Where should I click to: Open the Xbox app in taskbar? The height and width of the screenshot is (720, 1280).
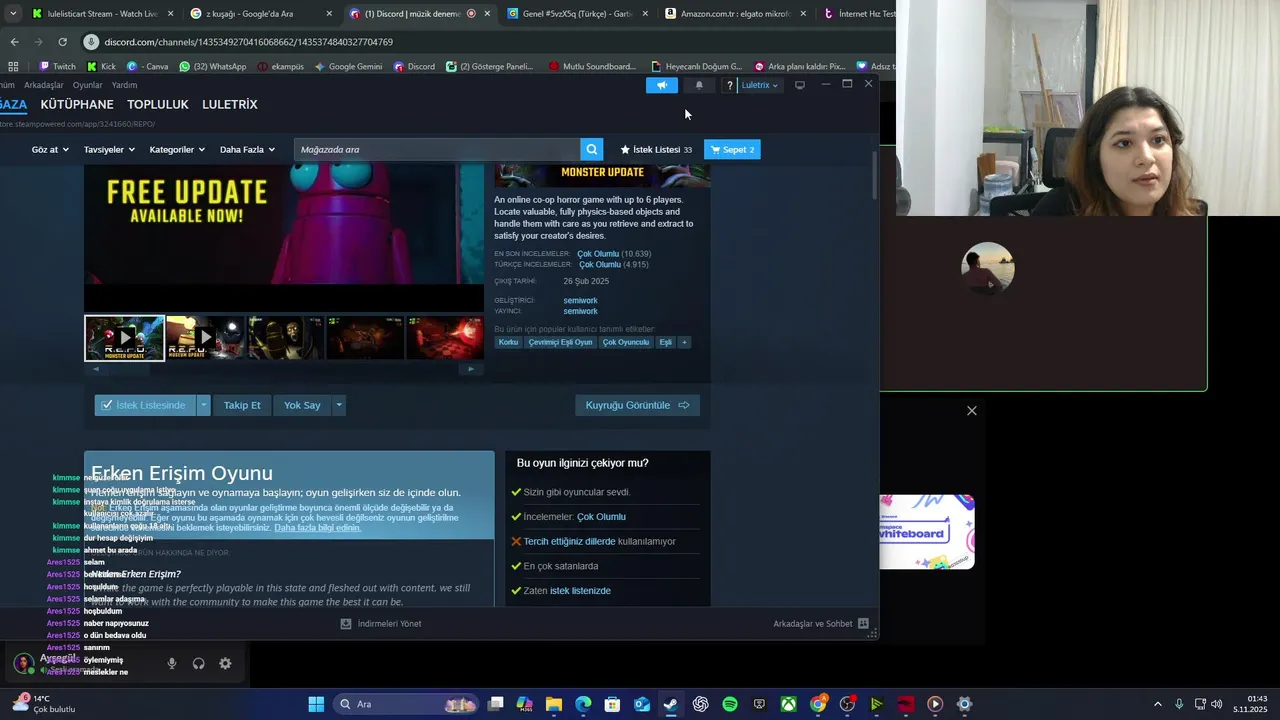point(789,704)
